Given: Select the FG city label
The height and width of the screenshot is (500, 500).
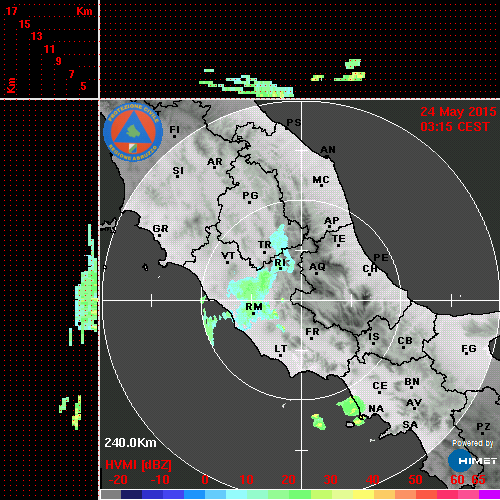Looking at the screenshot, I should click(x=469, y=349).
